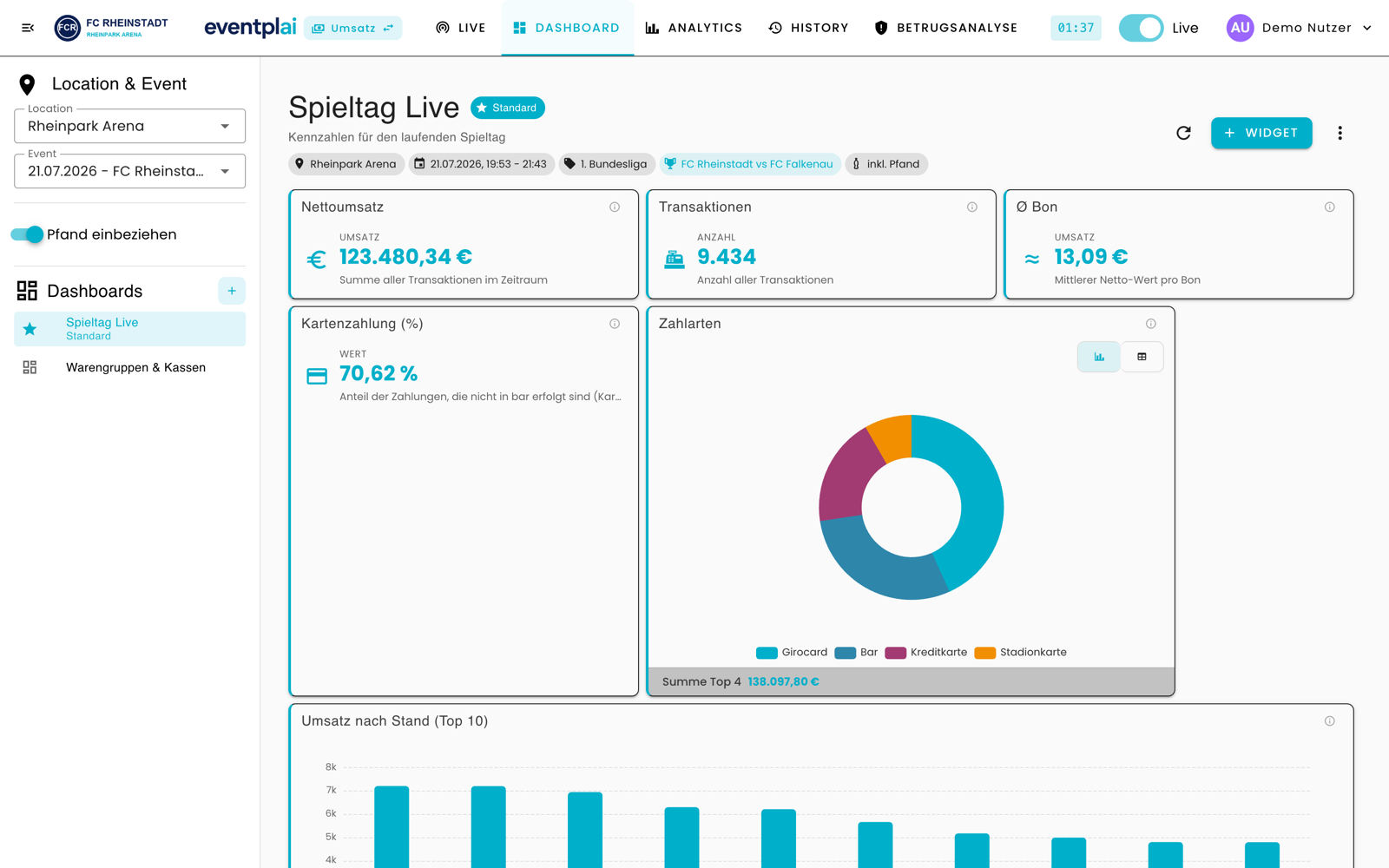Screen dimensions: 1389x868
Task: Click the approx icon in Ø Bon
Action: click(1032, 259)
